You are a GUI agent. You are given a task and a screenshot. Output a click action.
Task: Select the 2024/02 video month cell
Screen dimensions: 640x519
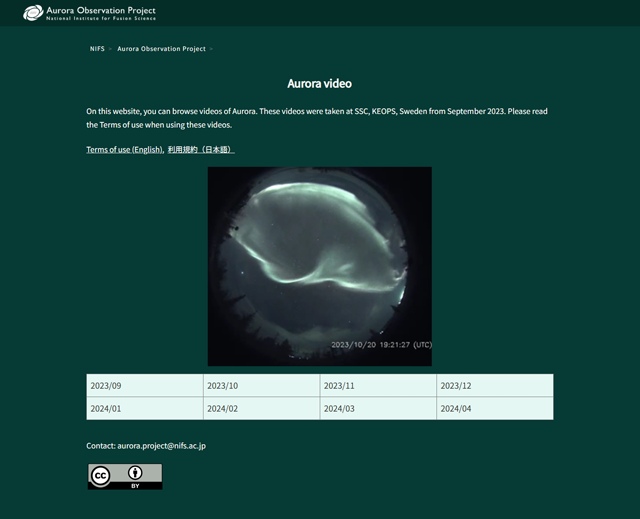[262, 408]
